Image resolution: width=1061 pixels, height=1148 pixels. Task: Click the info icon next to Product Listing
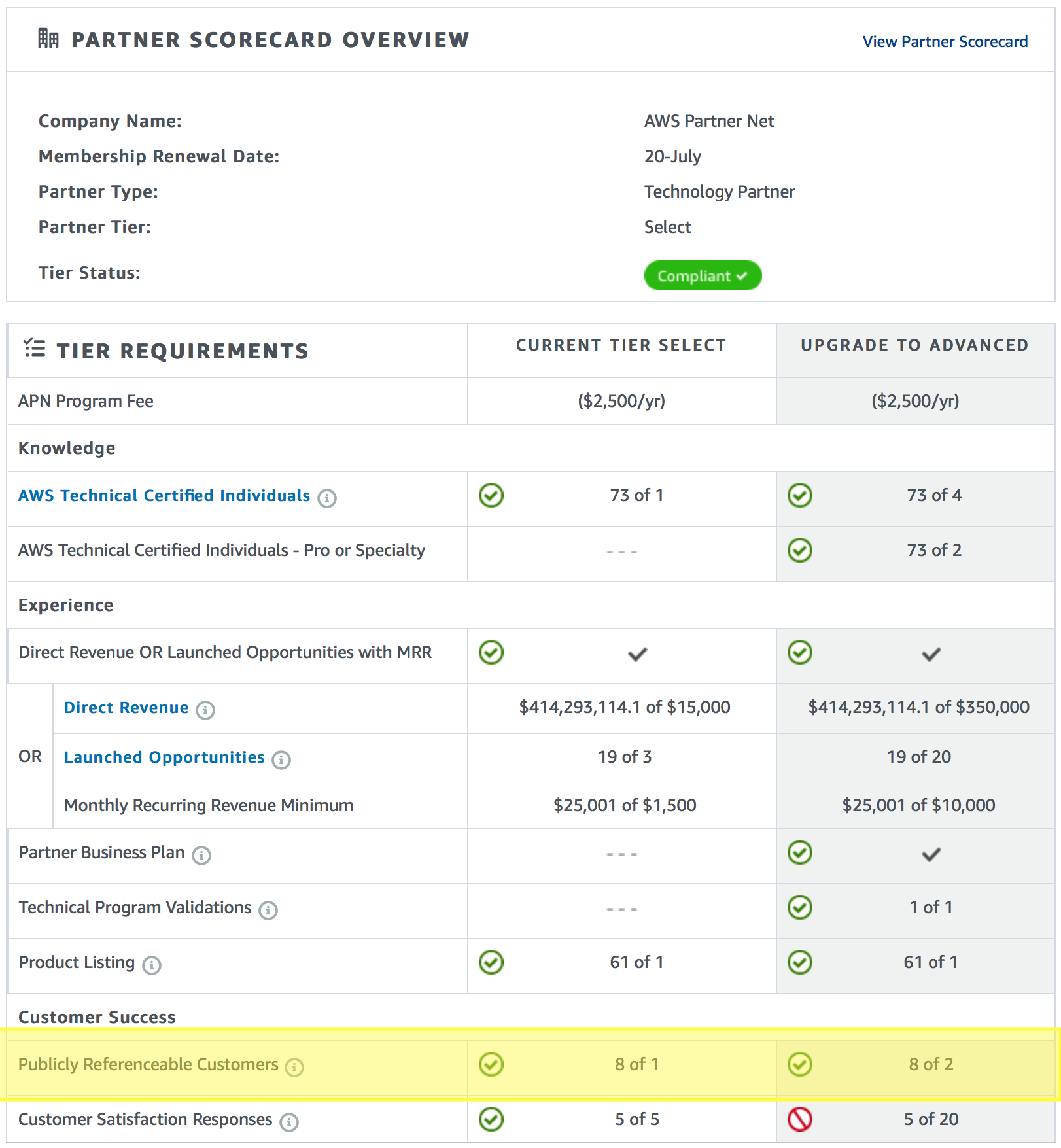pyautogui.click(x=152, y=965)
